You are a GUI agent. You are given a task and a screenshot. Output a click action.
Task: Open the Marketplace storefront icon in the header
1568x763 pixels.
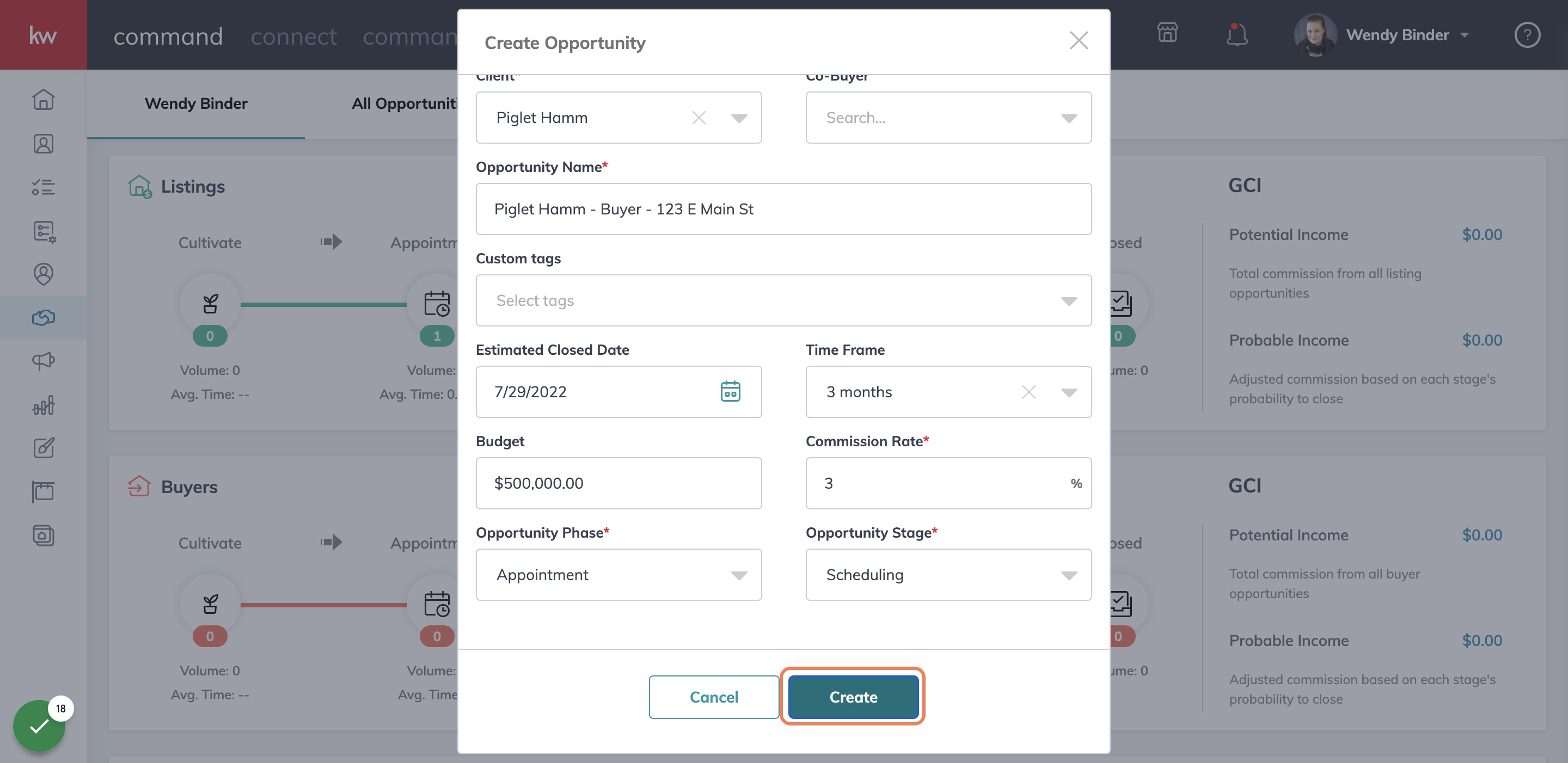(x=1167, y=33)
